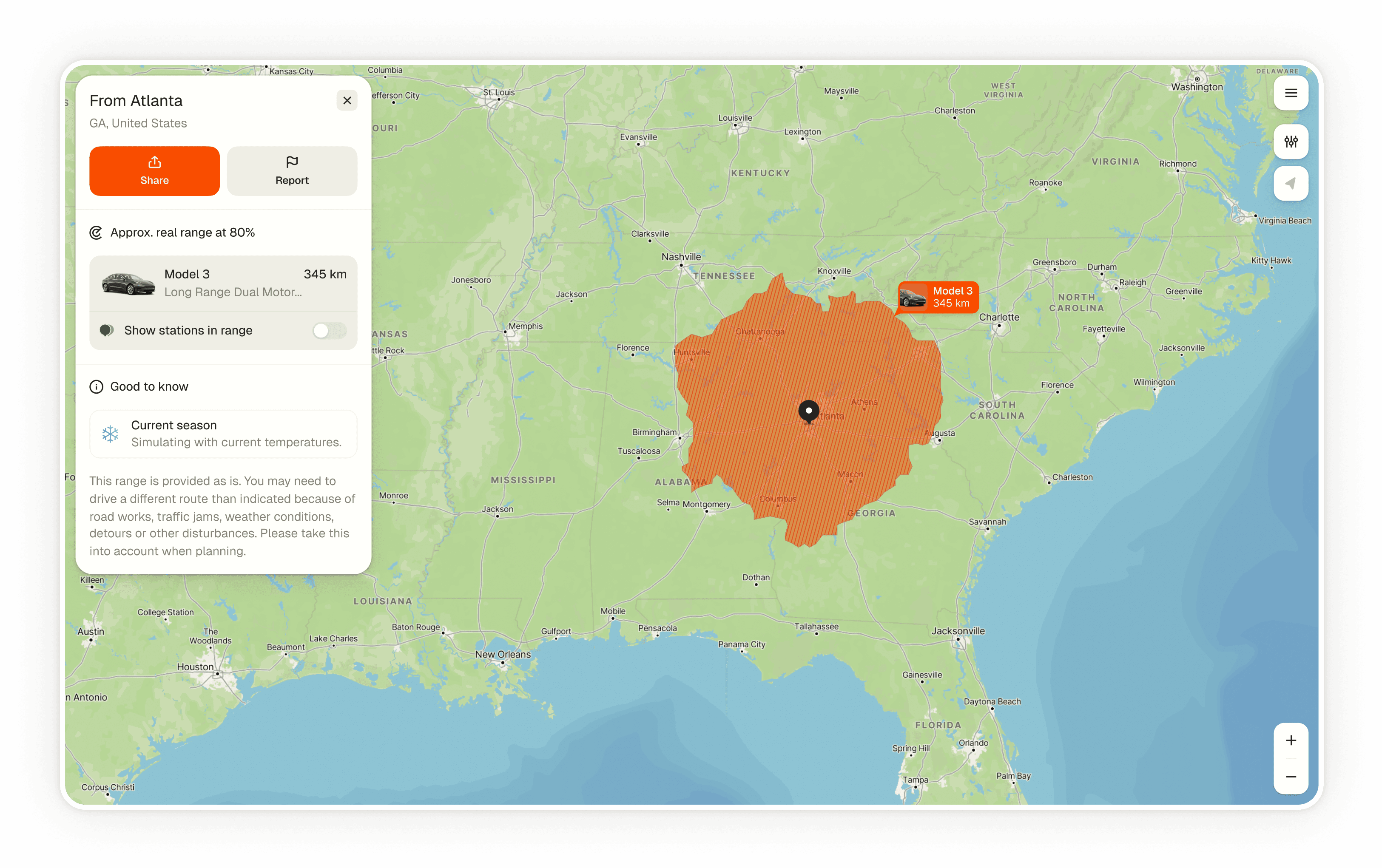
Task: Close the From Atlanta panel
Action: point(347,100)
